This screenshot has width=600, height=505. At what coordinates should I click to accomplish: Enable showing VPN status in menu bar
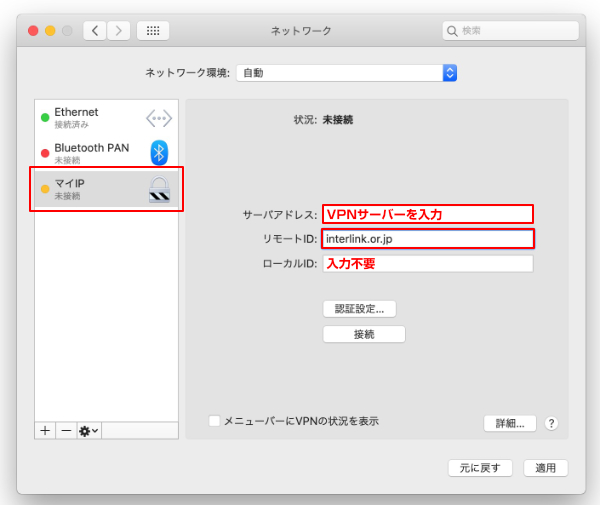tap(214, 421)
